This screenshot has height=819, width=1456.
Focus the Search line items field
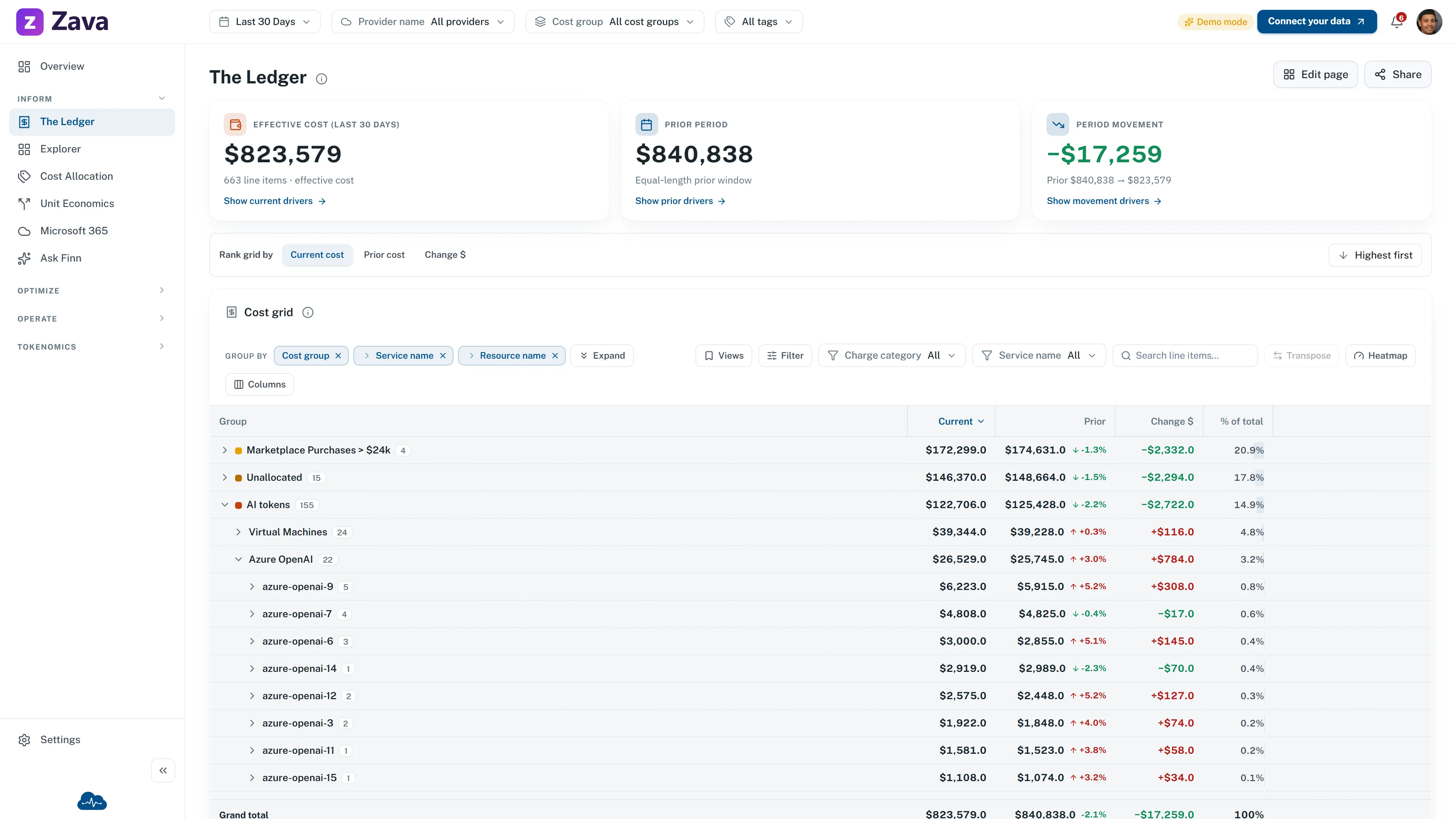1185,356
